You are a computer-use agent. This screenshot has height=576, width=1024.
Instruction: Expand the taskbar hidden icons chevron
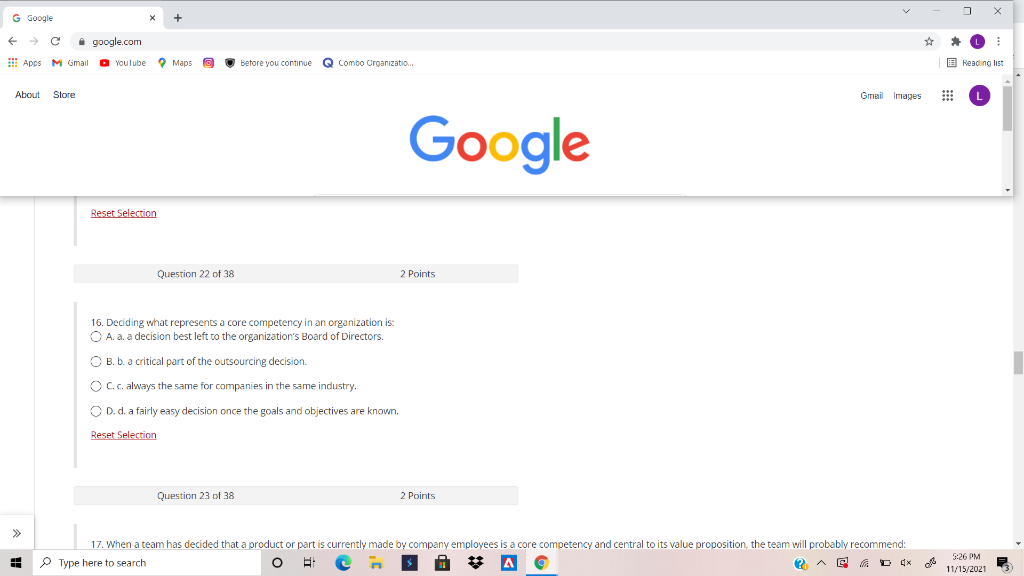(x=821, y=562)
